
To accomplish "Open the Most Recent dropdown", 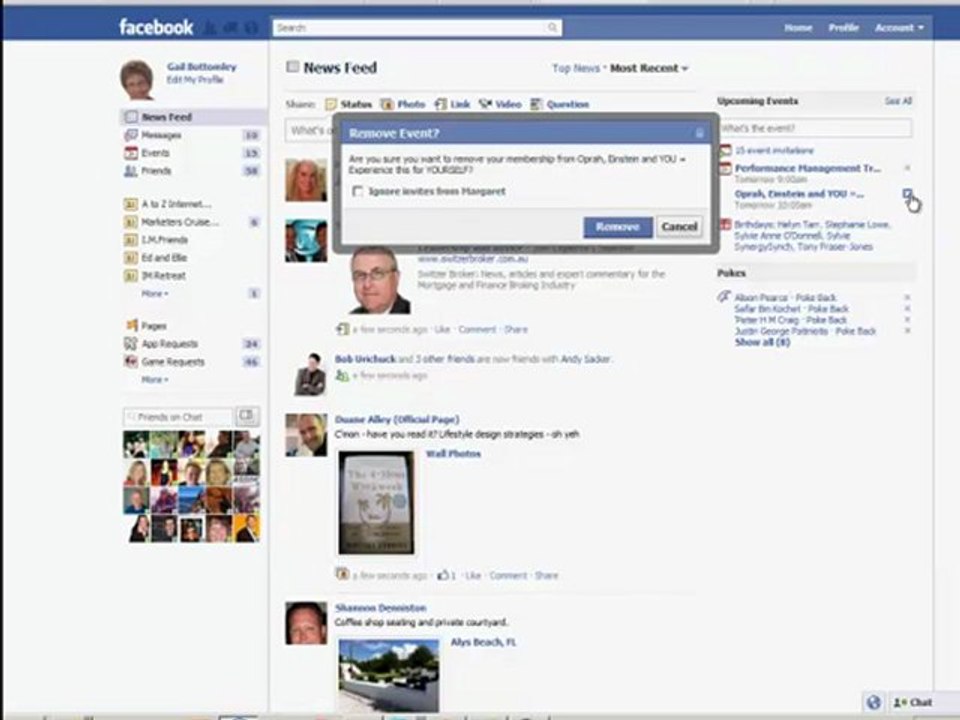I will [x=649, y=68].
